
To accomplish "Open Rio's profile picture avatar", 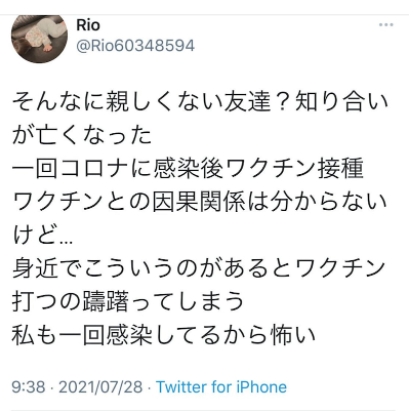I will pos(39,39).
